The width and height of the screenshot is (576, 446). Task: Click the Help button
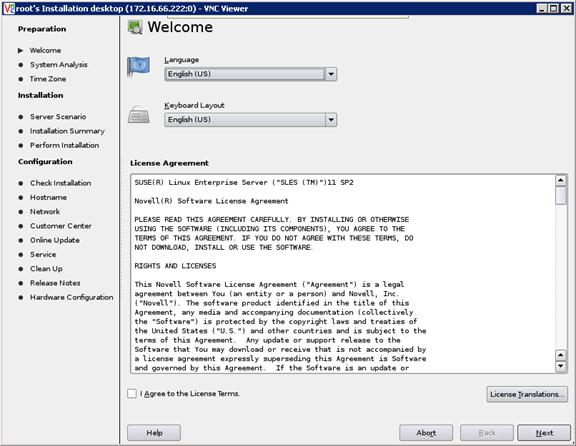(154, 433)
